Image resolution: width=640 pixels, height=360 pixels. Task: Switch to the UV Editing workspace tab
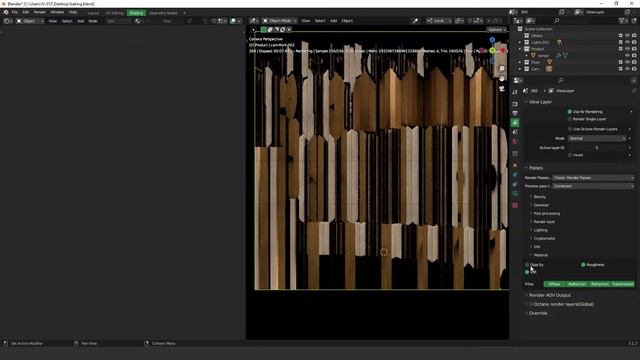click(x=114, y=13)
